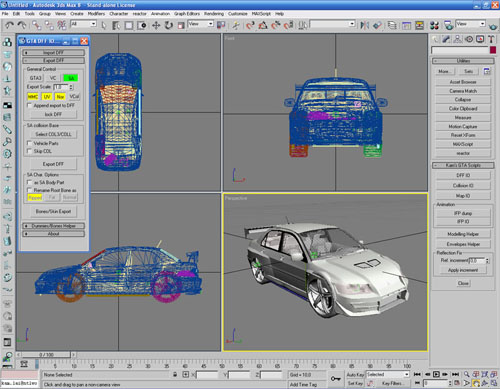Open the Curve Editor icon
This screenshot has width=500, height=389.
[406, 25]
